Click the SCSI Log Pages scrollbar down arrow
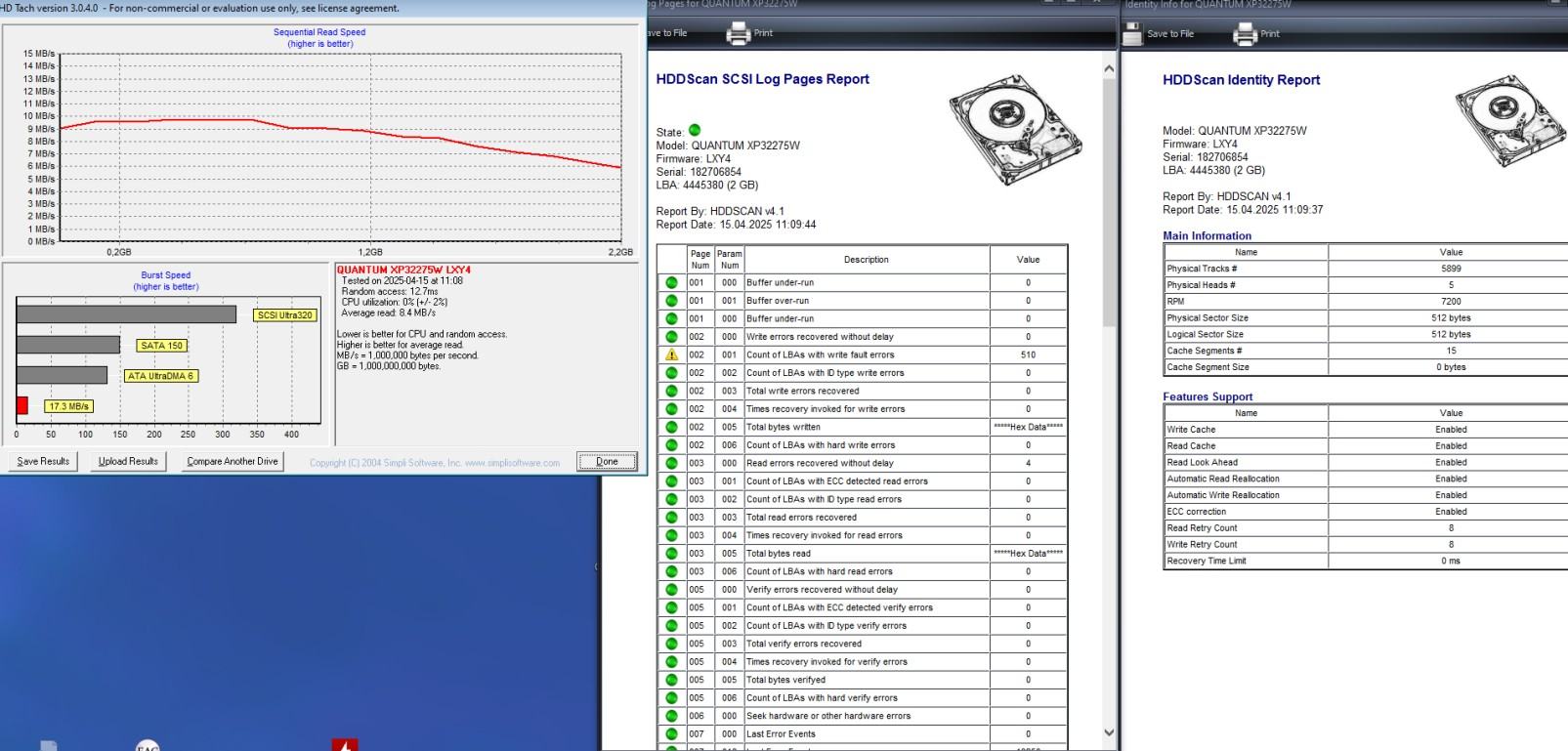 tap(1109, 732)
